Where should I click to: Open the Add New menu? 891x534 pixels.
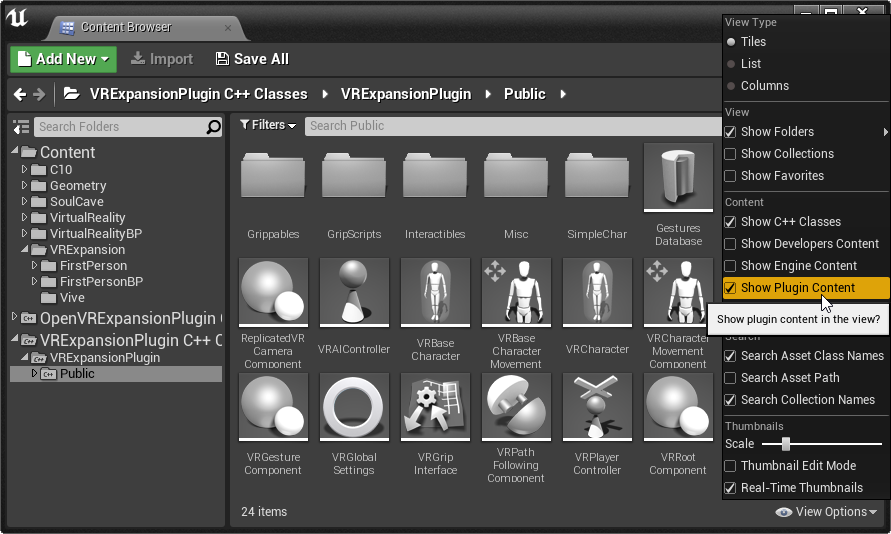tap(63, 59)
